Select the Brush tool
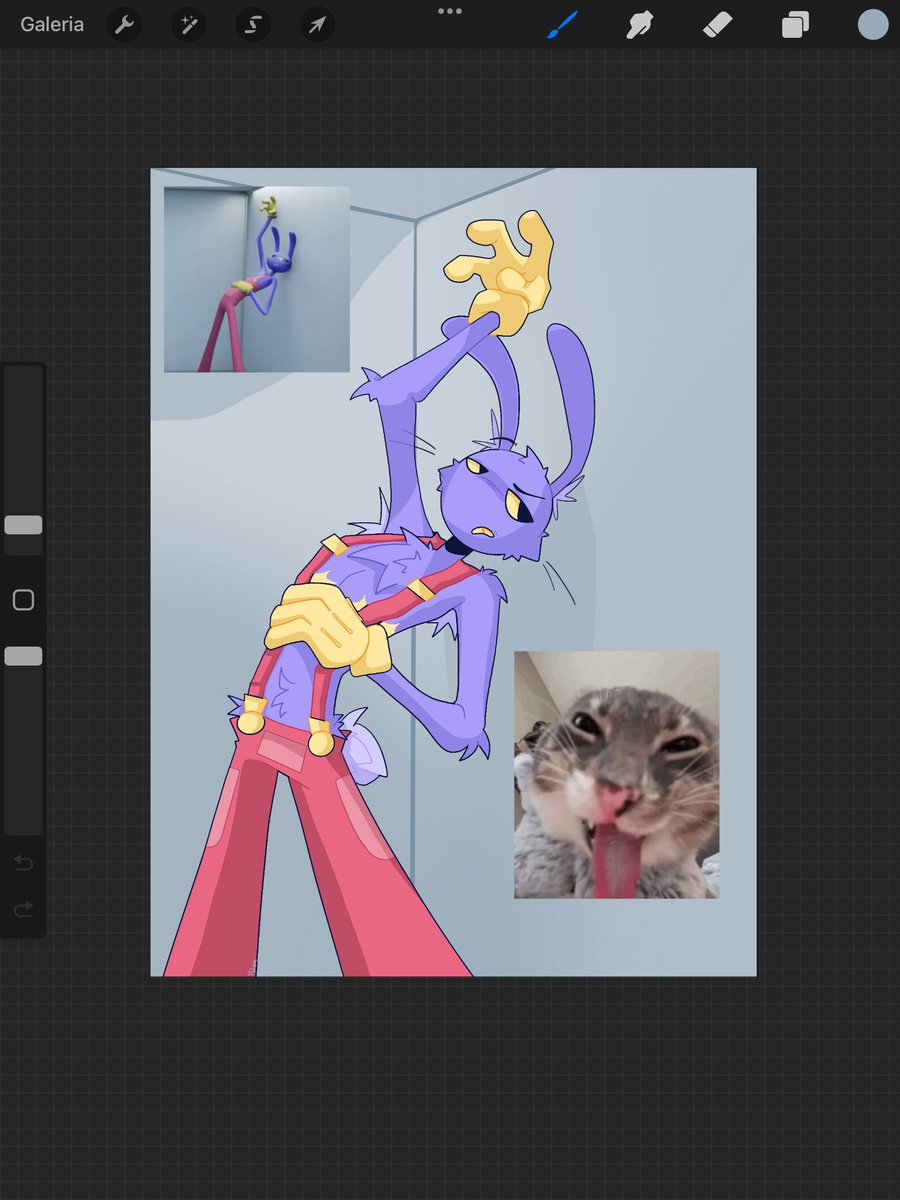This screenshot has width=900, height=1200. point(563,25)
